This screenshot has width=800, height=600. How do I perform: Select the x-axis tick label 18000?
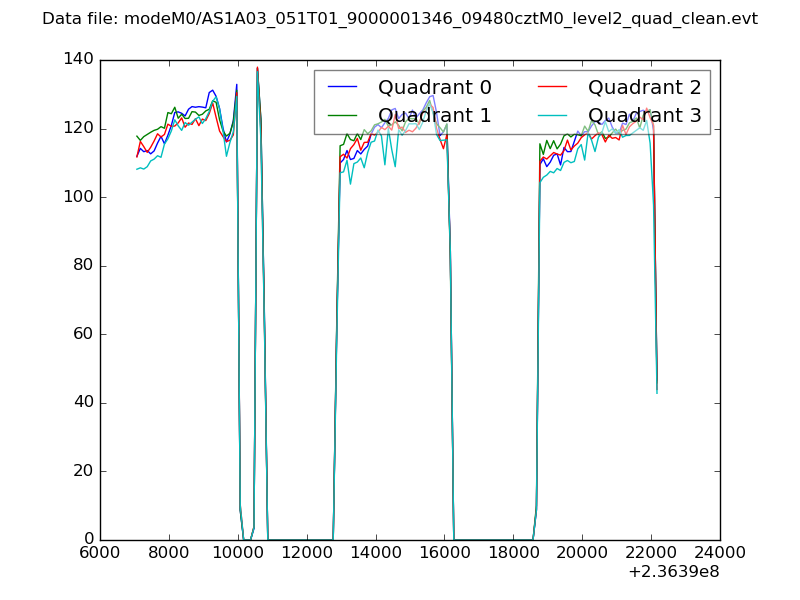click(513, 552)
